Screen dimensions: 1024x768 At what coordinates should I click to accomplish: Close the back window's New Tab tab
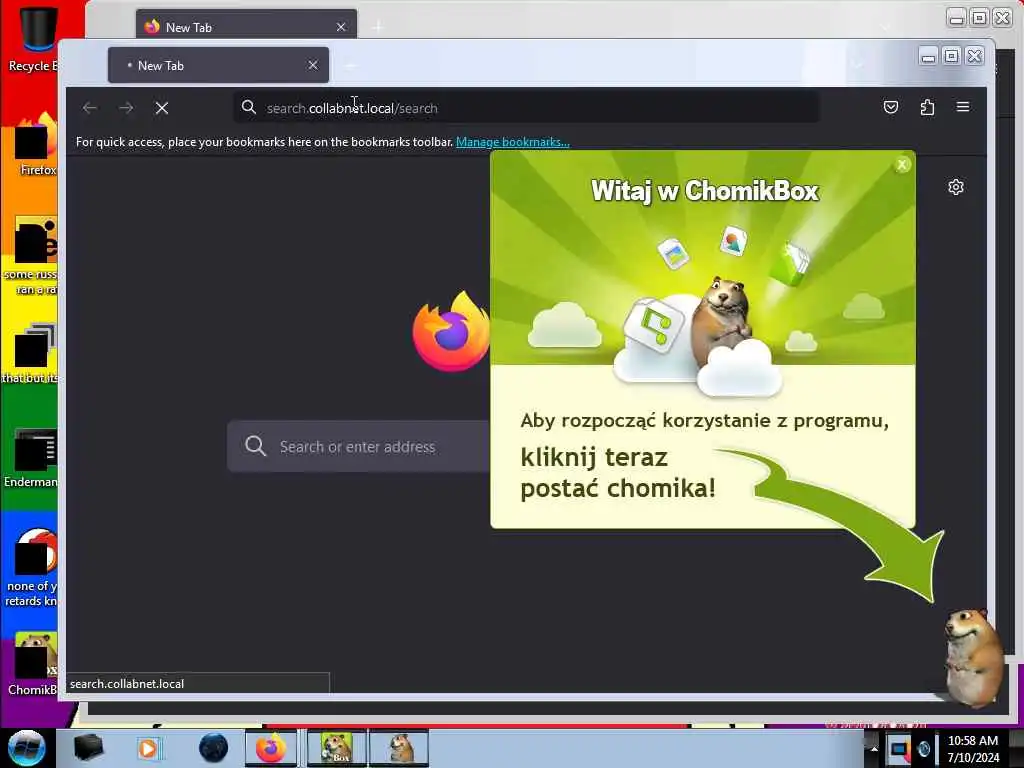tap(341, 27)
